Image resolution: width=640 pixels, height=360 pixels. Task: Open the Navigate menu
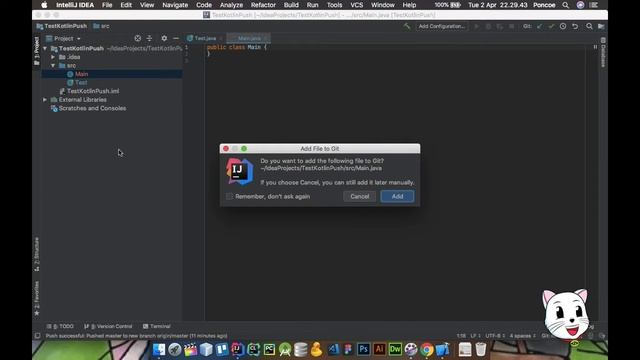click(175, 5)
